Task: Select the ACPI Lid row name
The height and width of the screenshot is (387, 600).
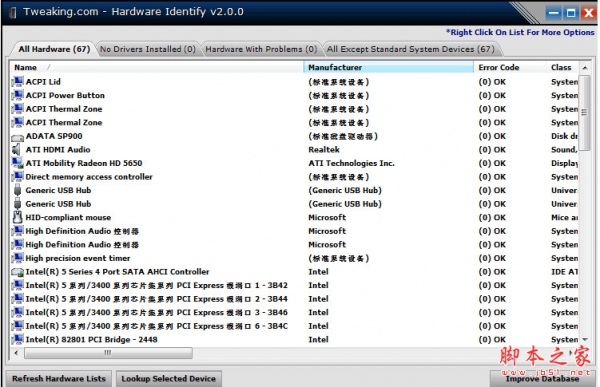Action: [x=43, y=82]
